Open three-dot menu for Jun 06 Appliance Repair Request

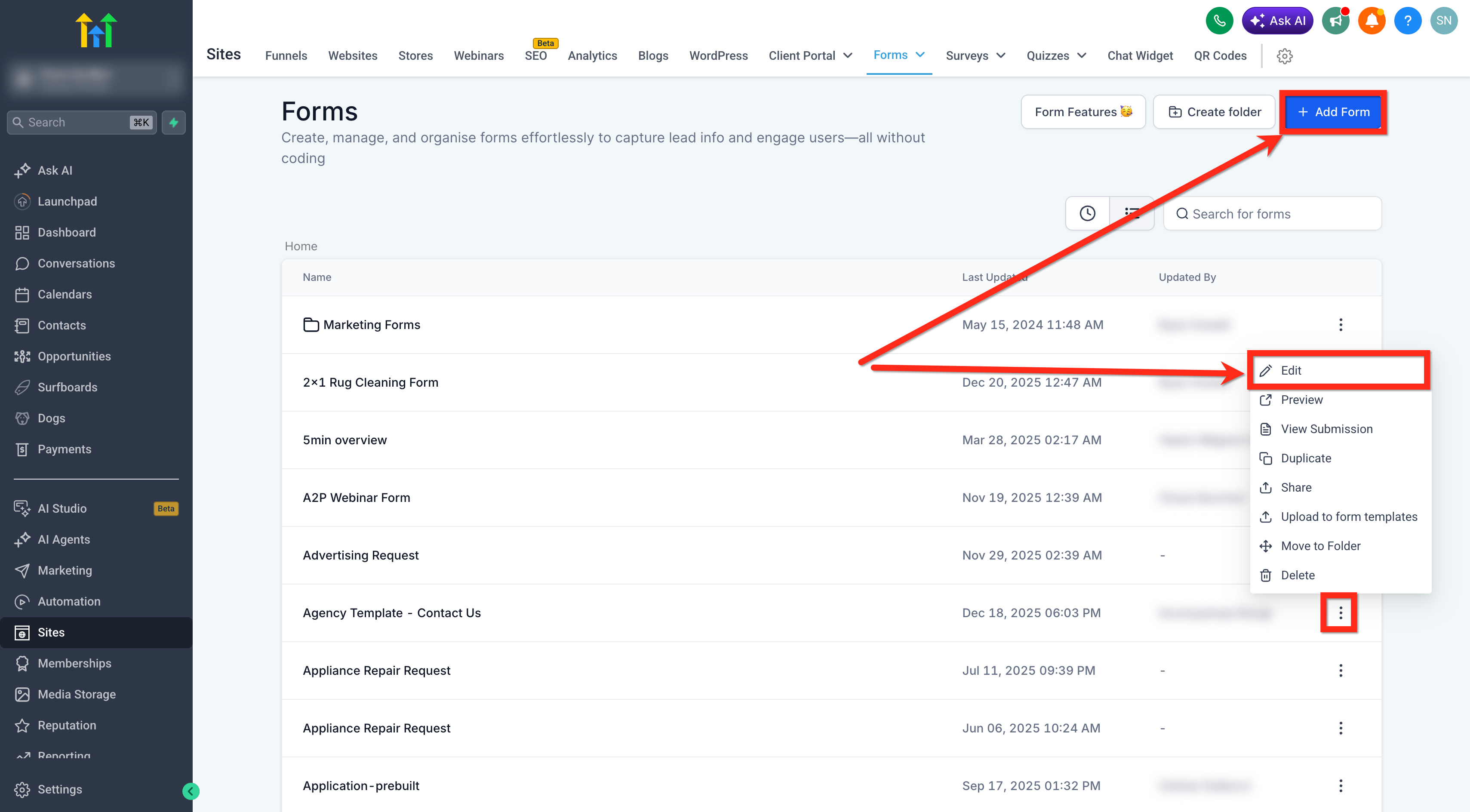pyautogui.click(x=1341, y=728)
